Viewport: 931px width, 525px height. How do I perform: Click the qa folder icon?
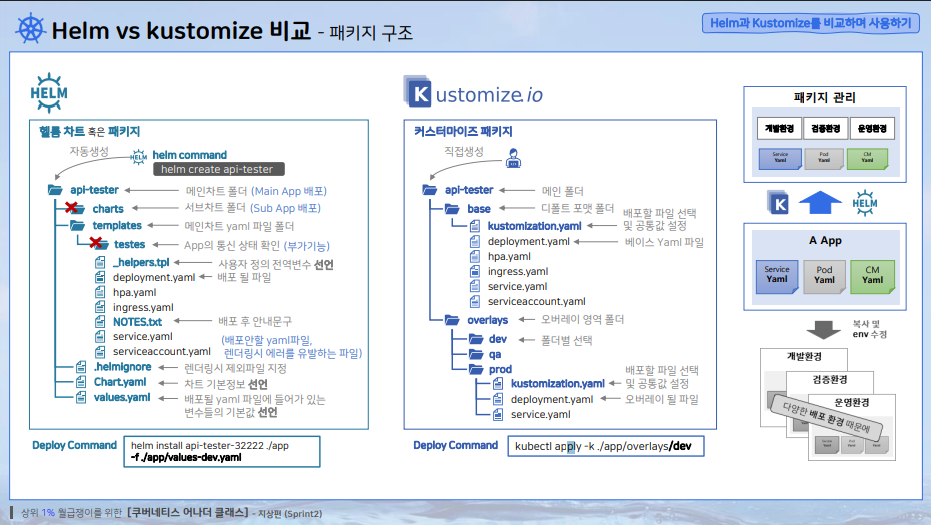(476, 355)
